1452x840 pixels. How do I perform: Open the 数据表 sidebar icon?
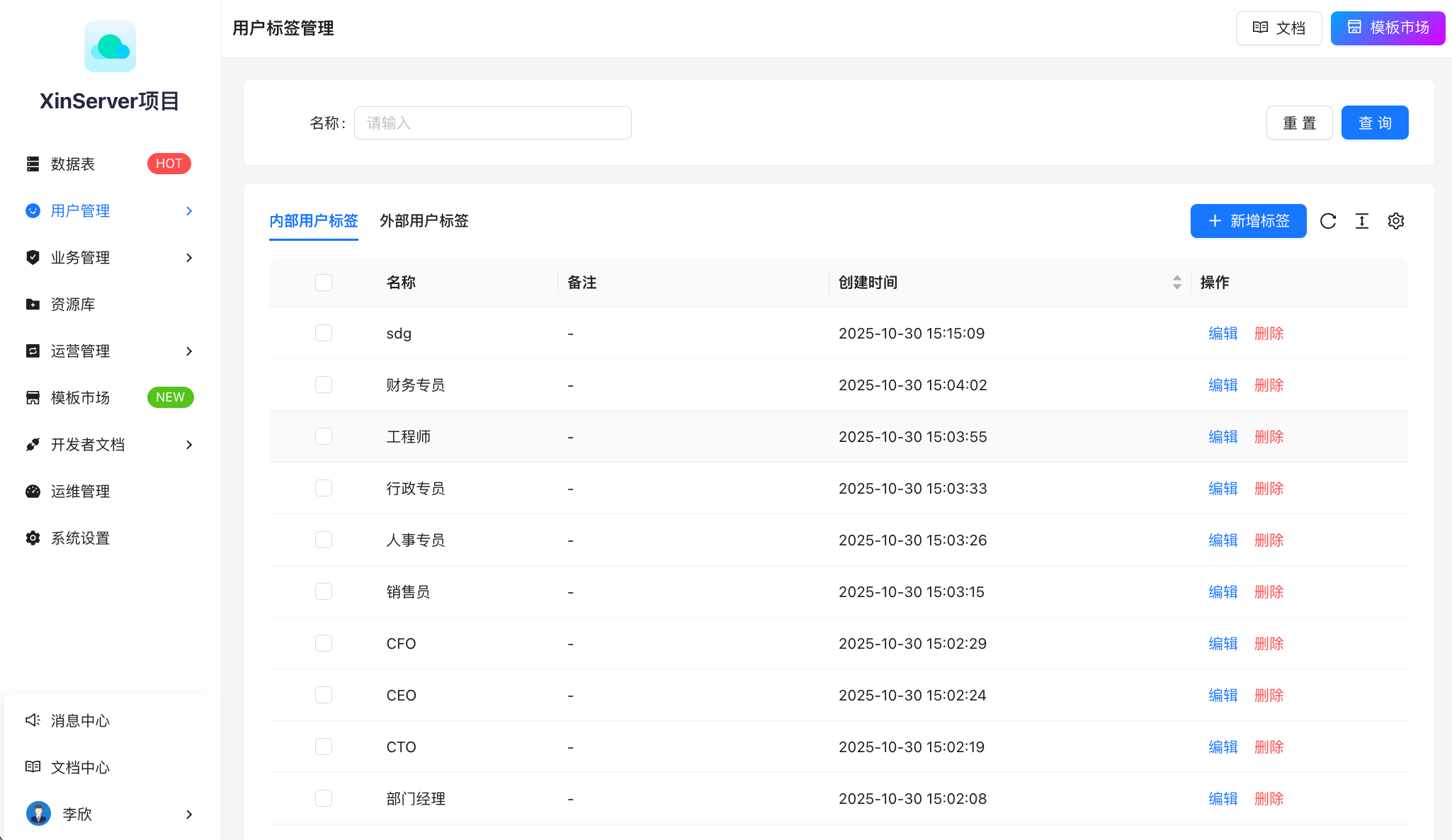pyautogui.click(x=33, y=164)
